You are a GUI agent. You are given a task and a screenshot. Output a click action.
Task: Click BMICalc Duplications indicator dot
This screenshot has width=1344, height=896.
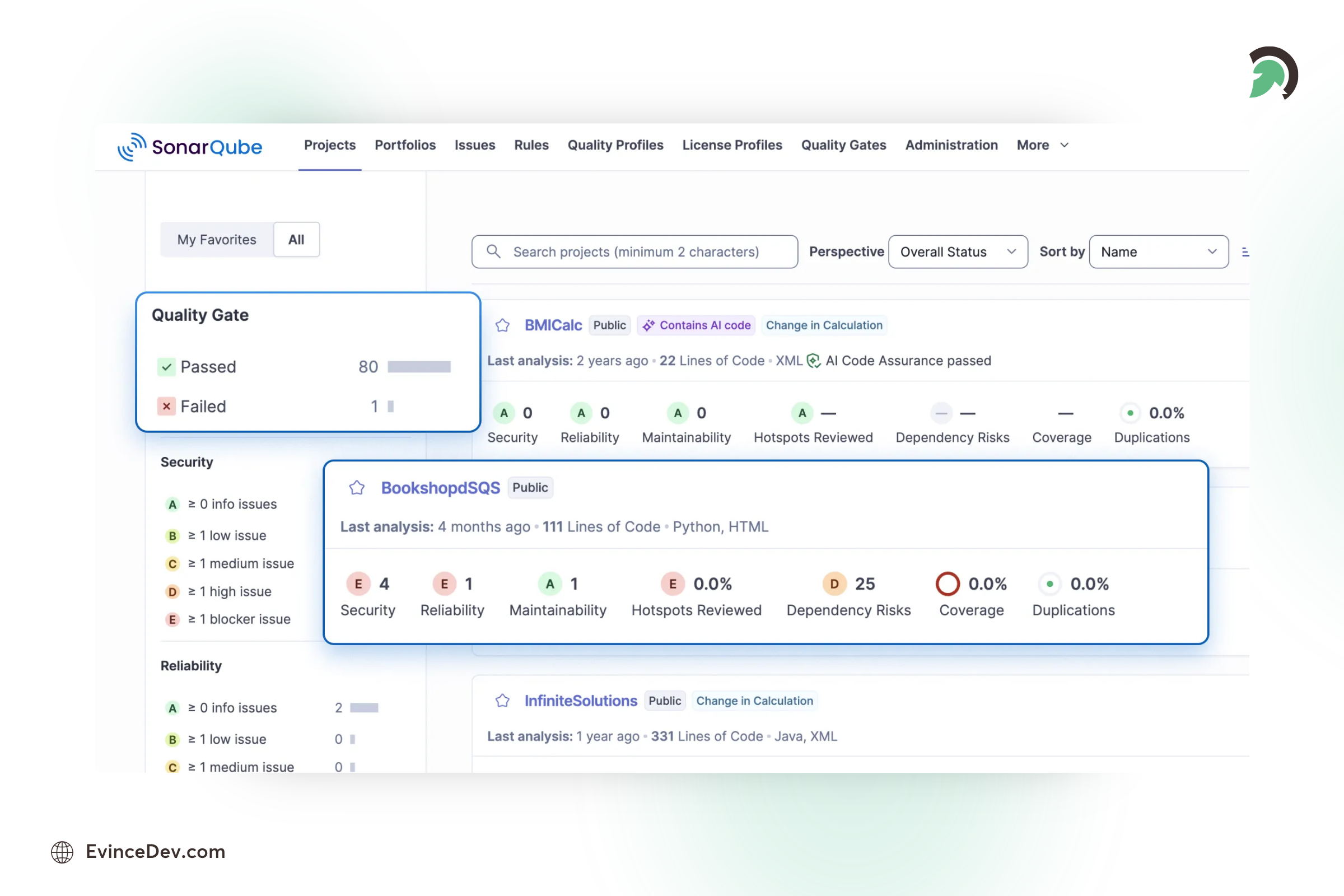click(1130, 413)
